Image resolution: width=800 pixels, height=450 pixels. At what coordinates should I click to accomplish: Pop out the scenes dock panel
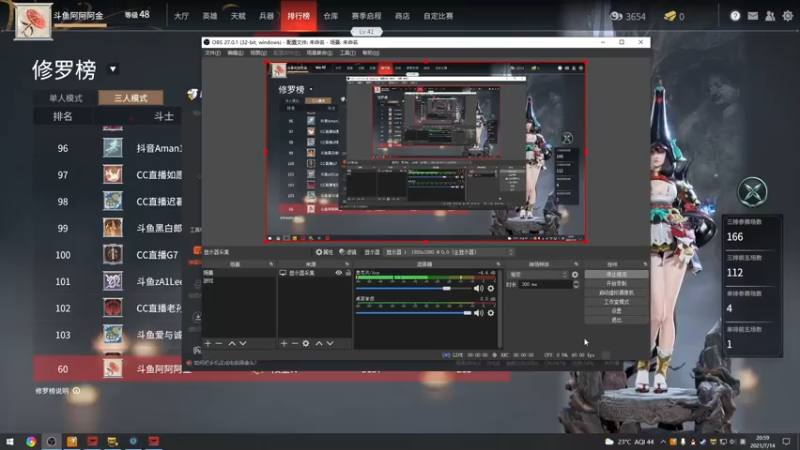point(271,264)
